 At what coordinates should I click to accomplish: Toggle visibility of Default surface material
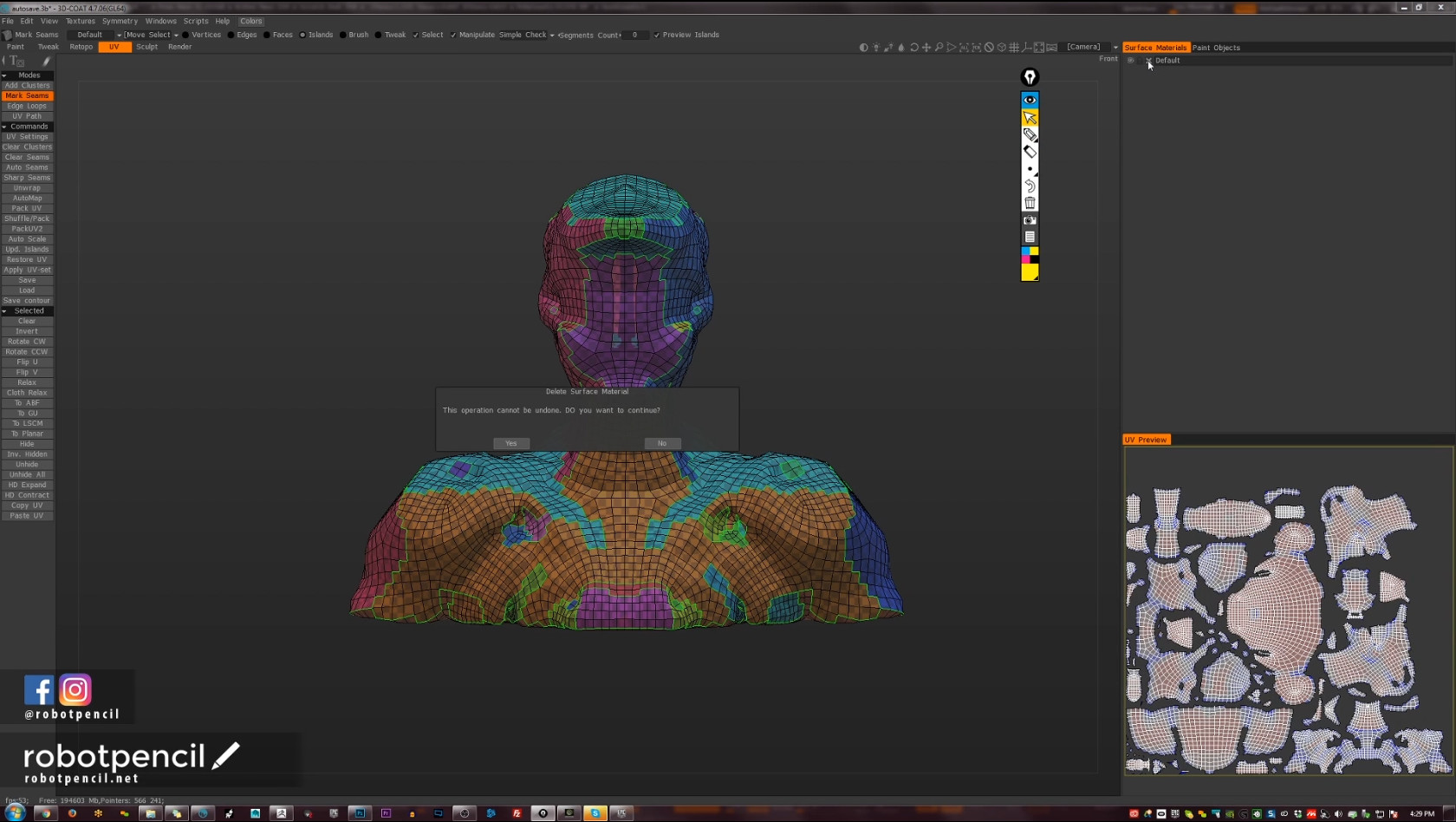tap(1130, 61)
